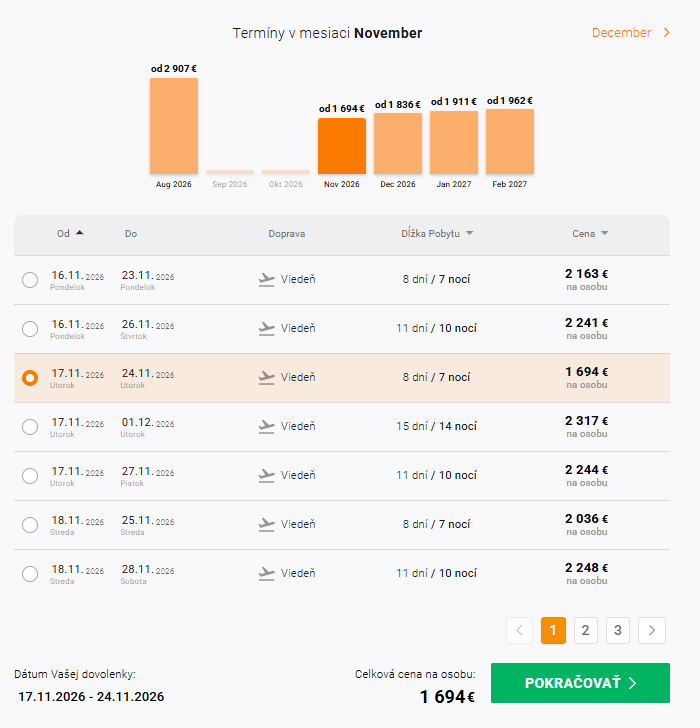
Task: Select the 18.11.–28.11. date radio button
Action: tap(30, 574)
